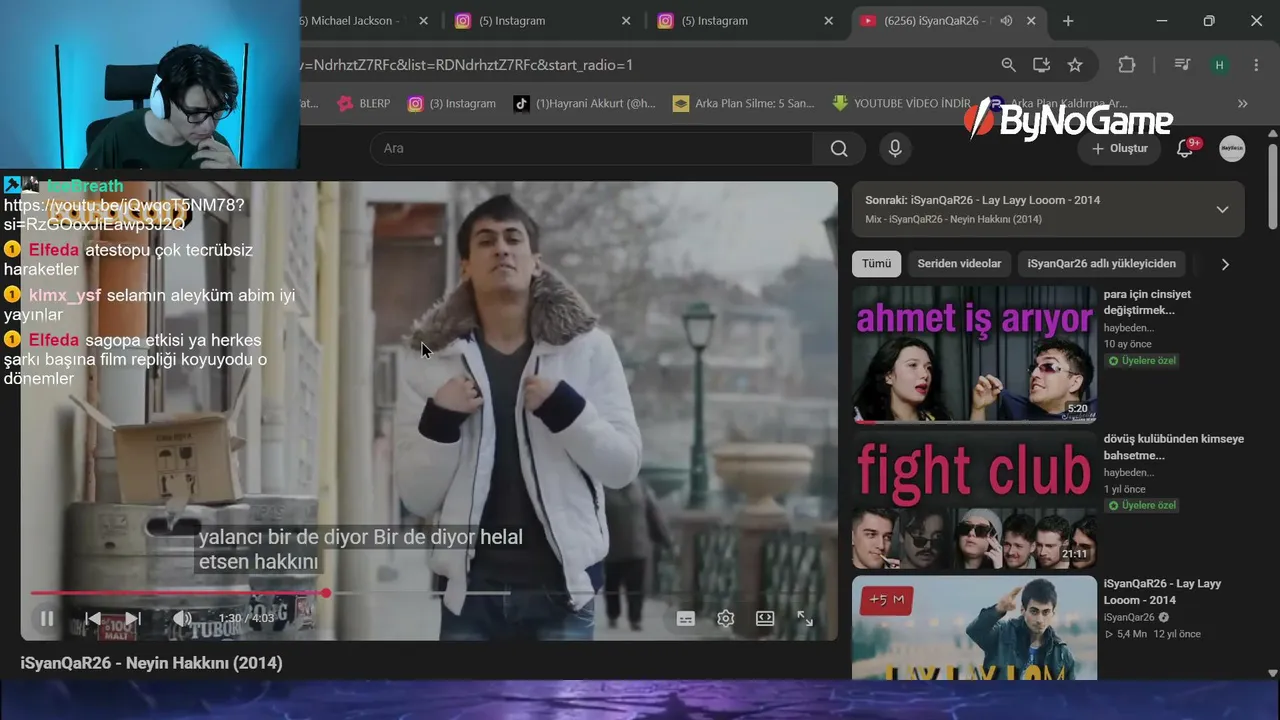This screenshot has width=1280, height=720.
Task: Open YouTube notifications bell
Action: (x=1186, y=148)
